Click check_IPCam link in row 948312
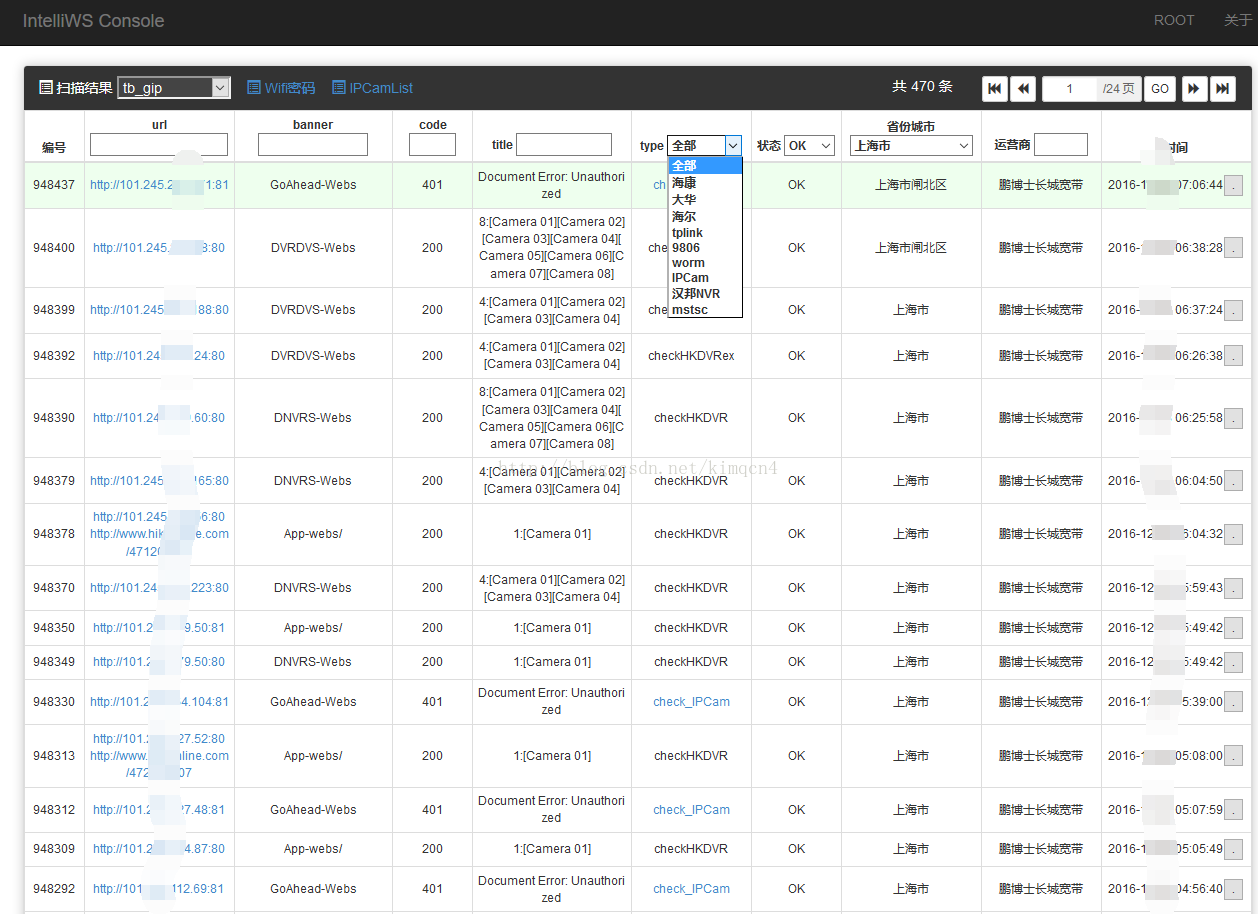 691,810
